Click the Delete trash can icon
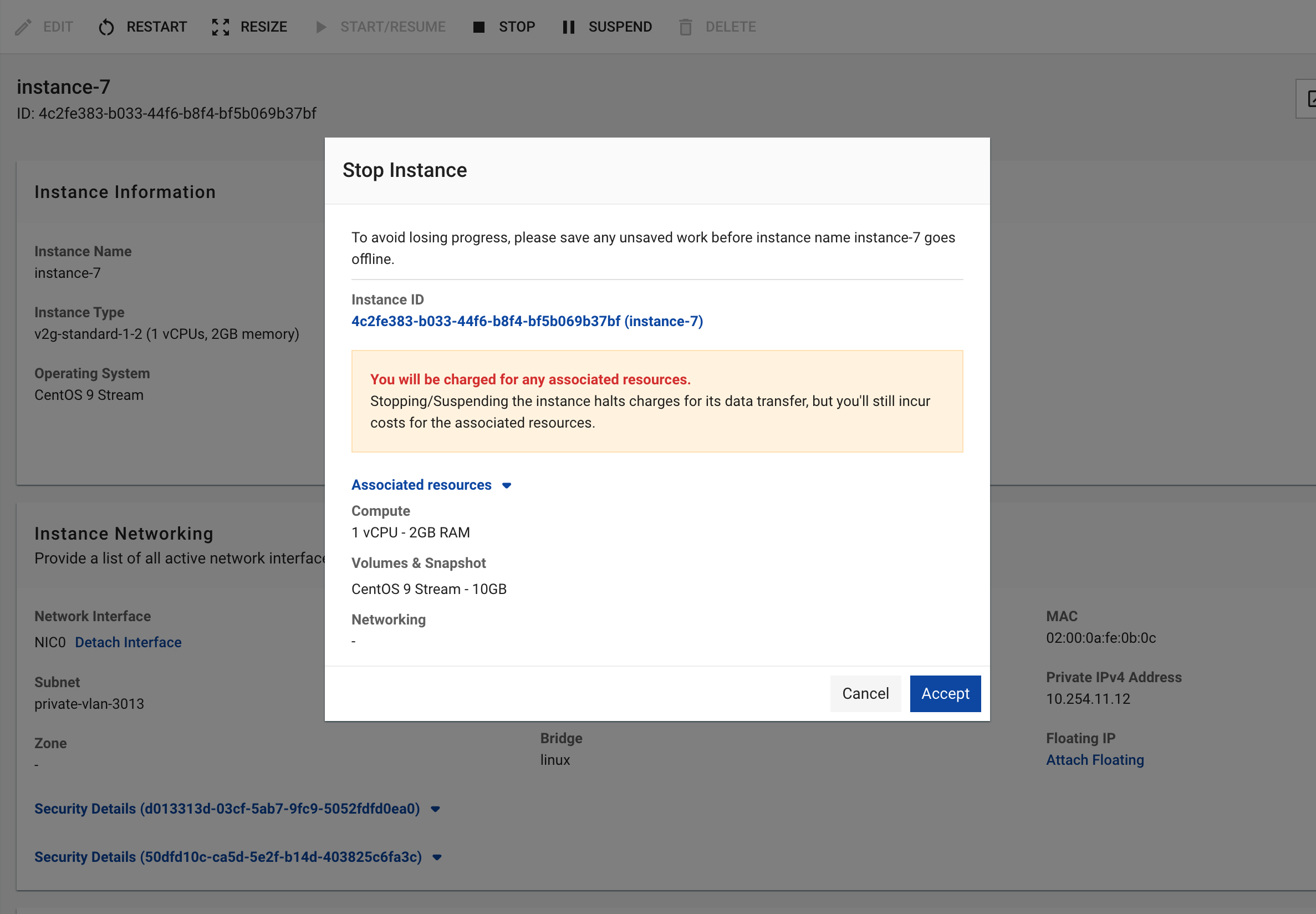 coord(685,27)
